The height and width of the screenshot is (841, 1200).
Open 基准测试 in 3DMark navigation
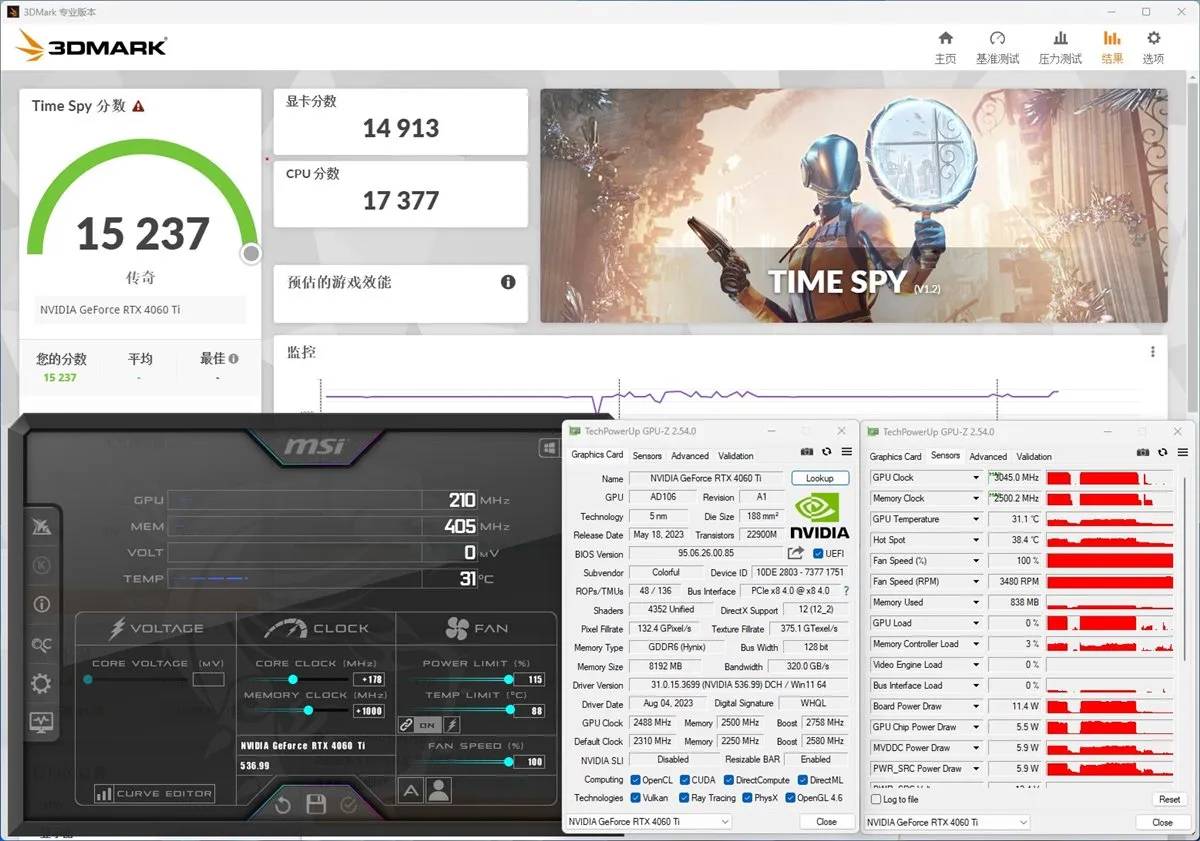coord(997,47)
